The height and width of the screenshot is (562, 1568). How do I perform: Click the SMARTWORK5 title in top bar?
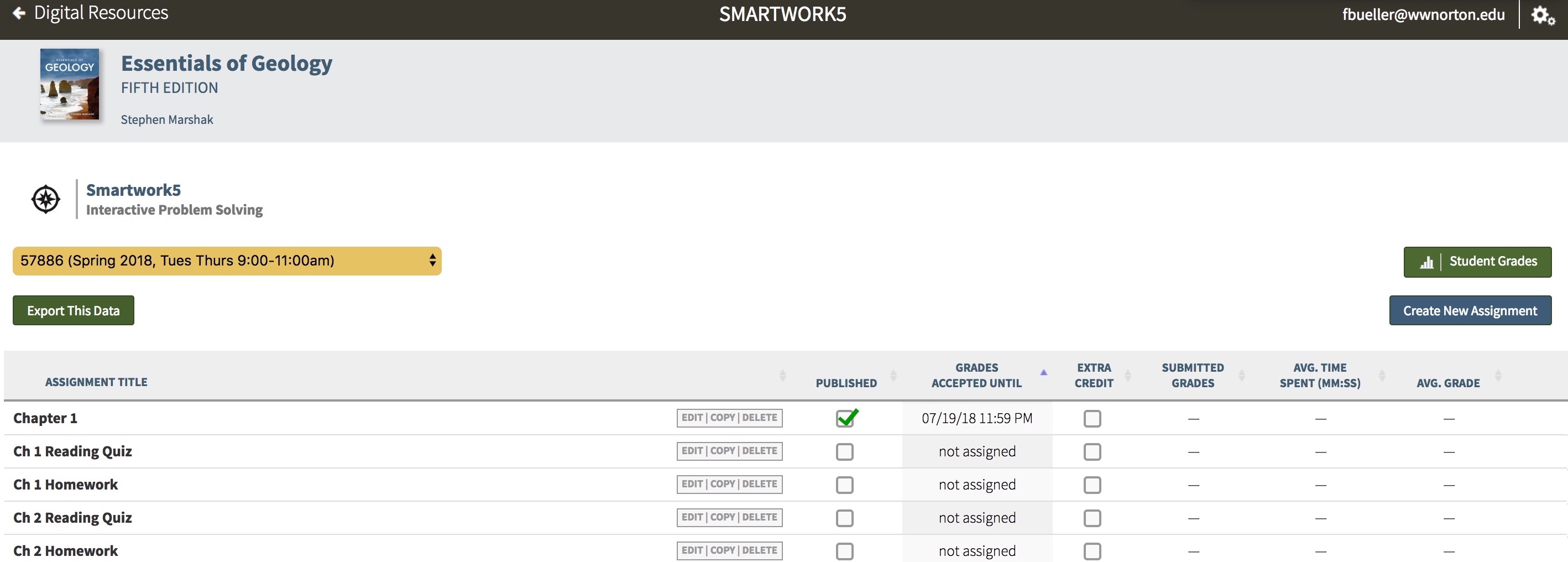point(783,14)
